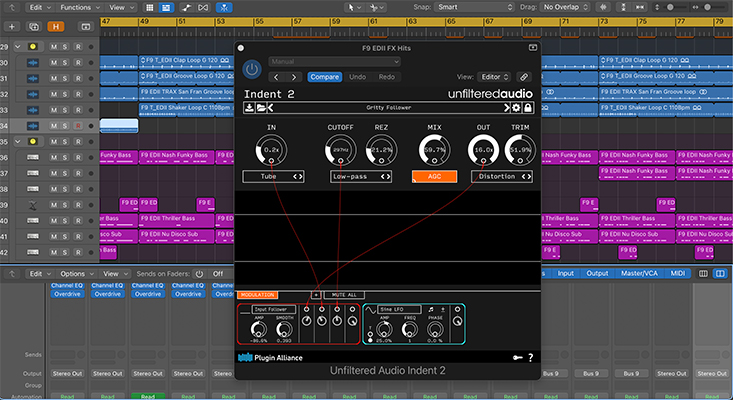The width and height of the screenshot is (733, 400).
Task: Click the Plugin Alliance logo
Action: [270, 357]
